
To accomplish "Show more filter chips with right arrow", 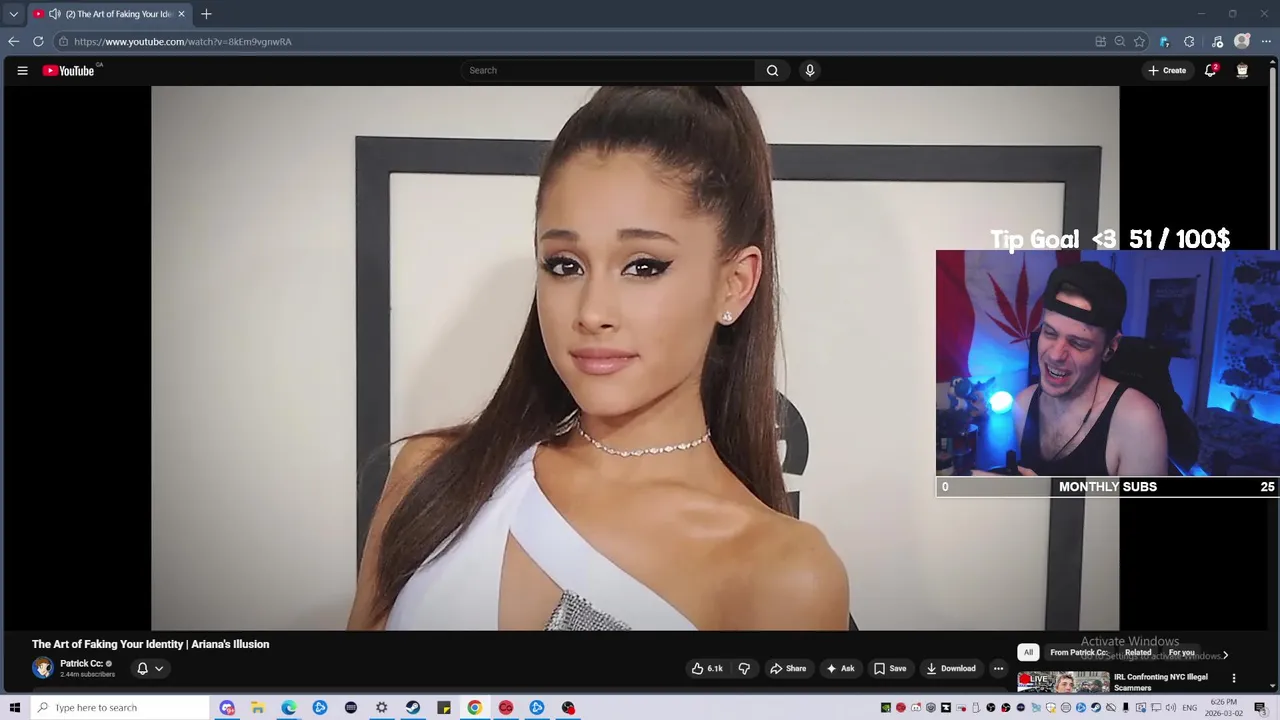I will tap(1225, 655).
